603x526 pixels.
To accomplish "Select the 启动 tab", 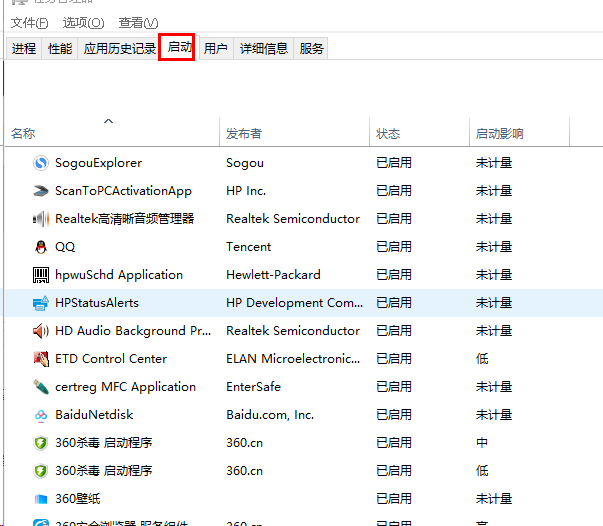I will click(x=179, y=47).
